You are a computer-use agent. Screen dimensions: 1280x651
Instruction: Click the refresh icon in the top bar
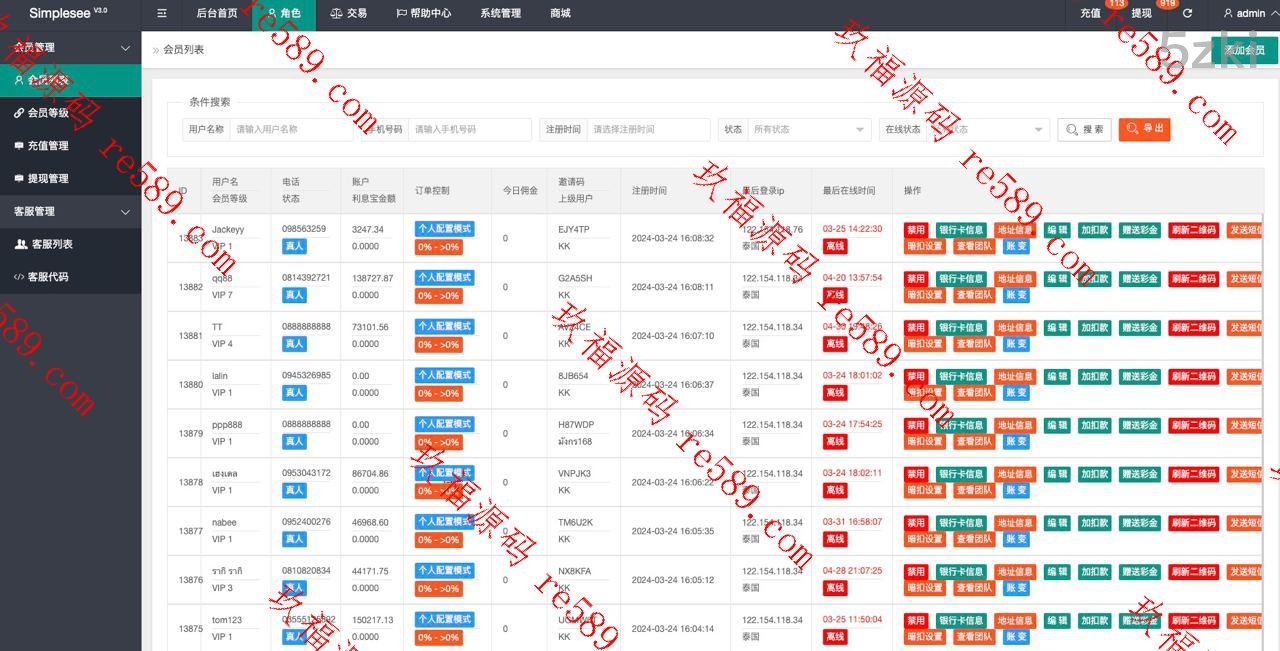click(1187, 13)
